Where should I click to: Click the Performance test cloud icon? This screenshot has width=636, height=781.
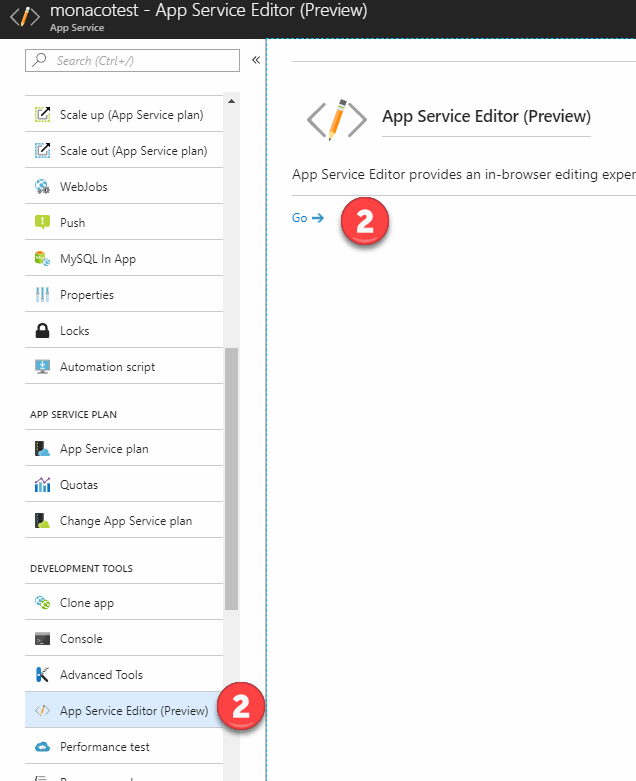coord(42,747)
